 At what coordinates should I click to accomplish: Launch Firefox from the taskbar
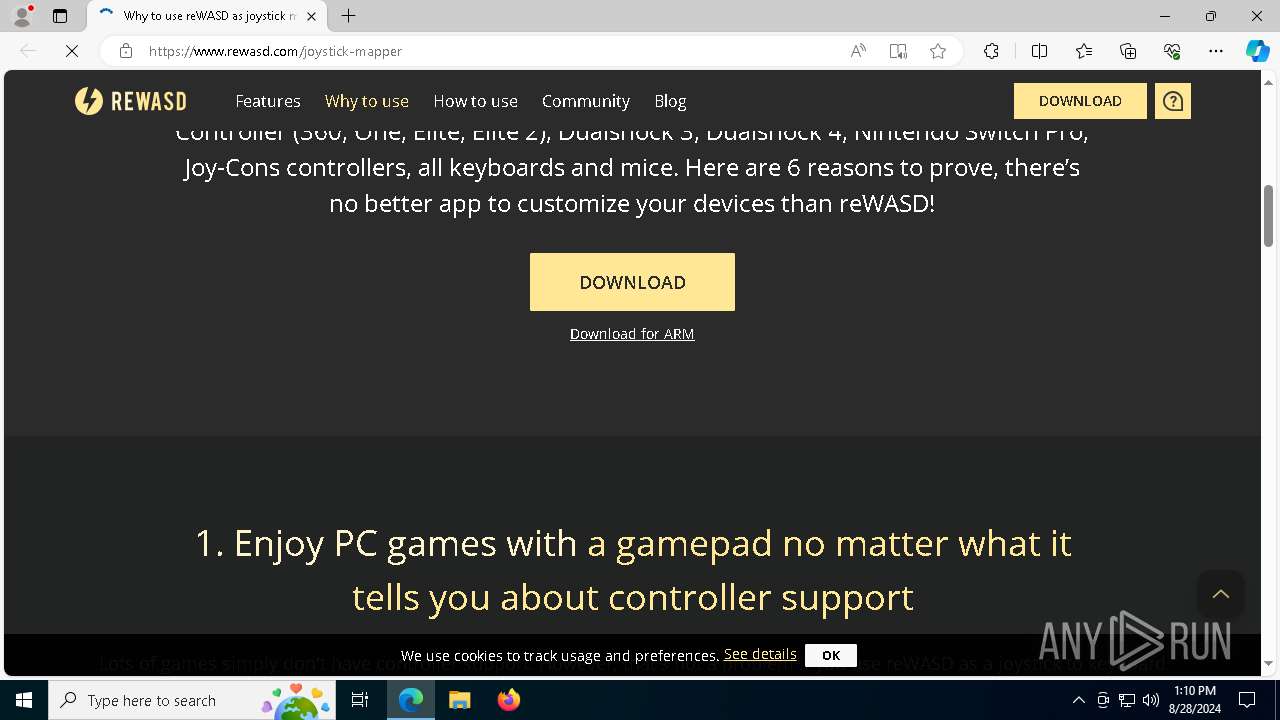508,700
